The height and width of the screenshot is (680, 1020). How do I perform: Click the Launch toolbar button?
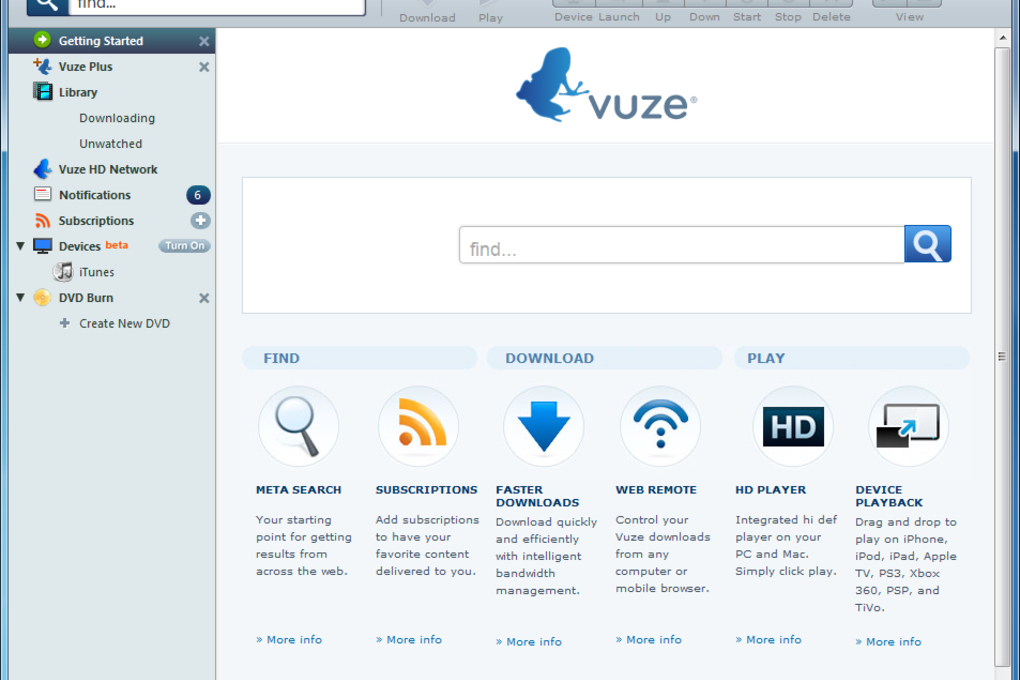click(x=619, y=11)
